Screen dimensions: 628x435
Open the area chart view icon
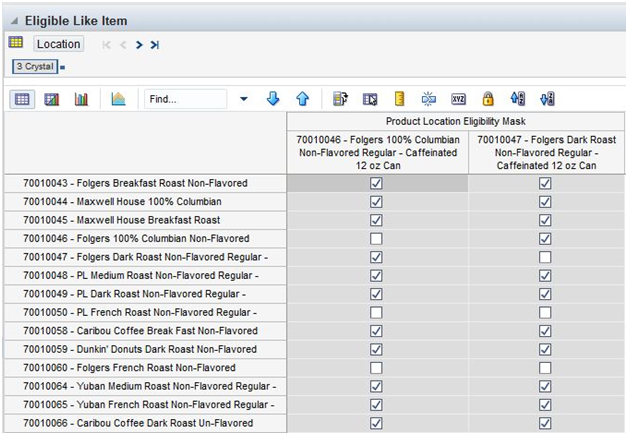[118, 99]
